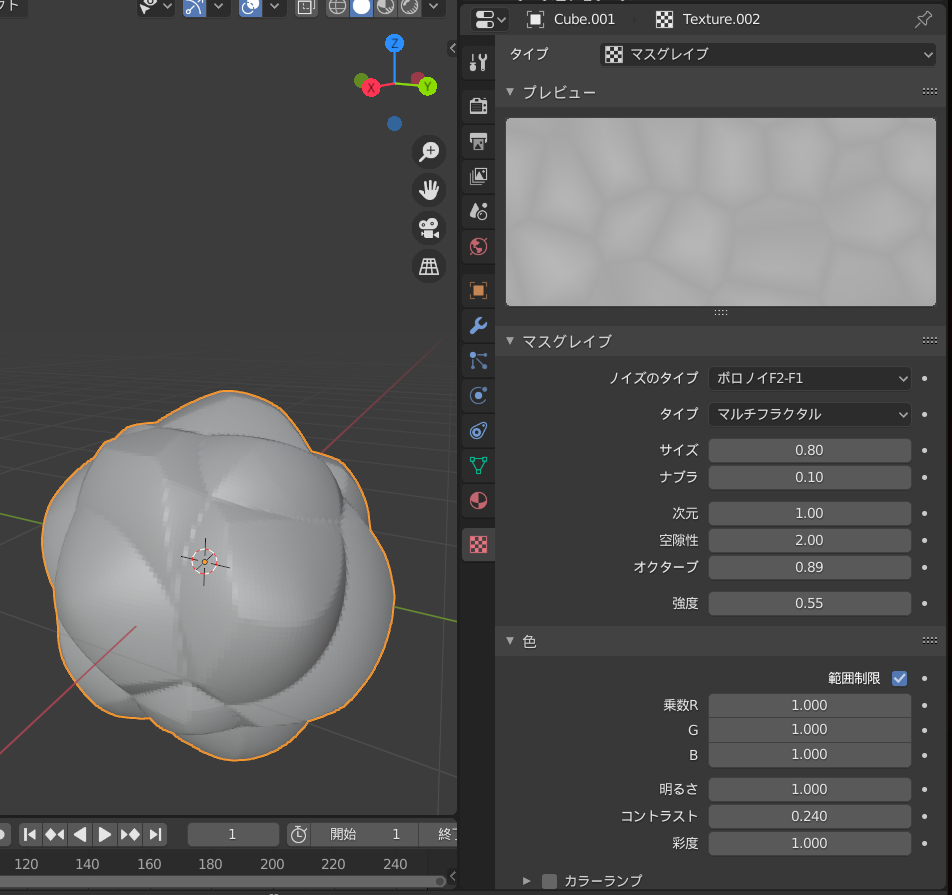Uncheck the 範囲制限 clamp checkbox
This screenshot has width=952, height=895.
coord(899,678)
